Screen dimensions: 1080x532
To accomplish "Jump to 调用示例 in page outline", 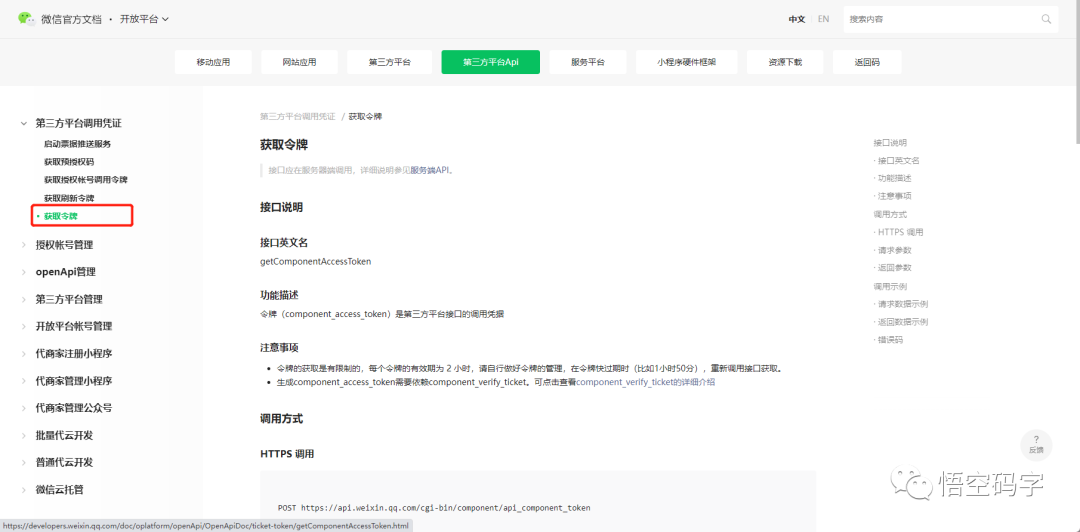I will (x=890, y=286).
